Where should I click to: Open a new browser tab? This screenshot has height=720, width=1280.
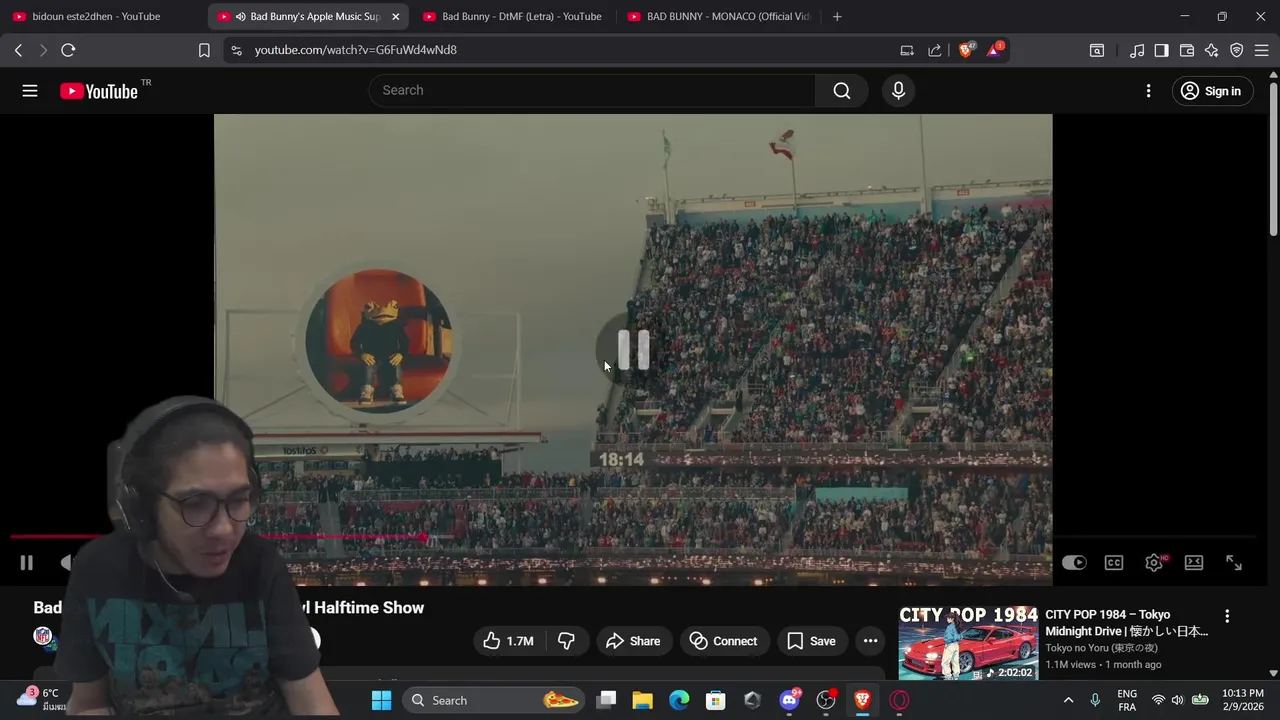click(x=837, y=16)
